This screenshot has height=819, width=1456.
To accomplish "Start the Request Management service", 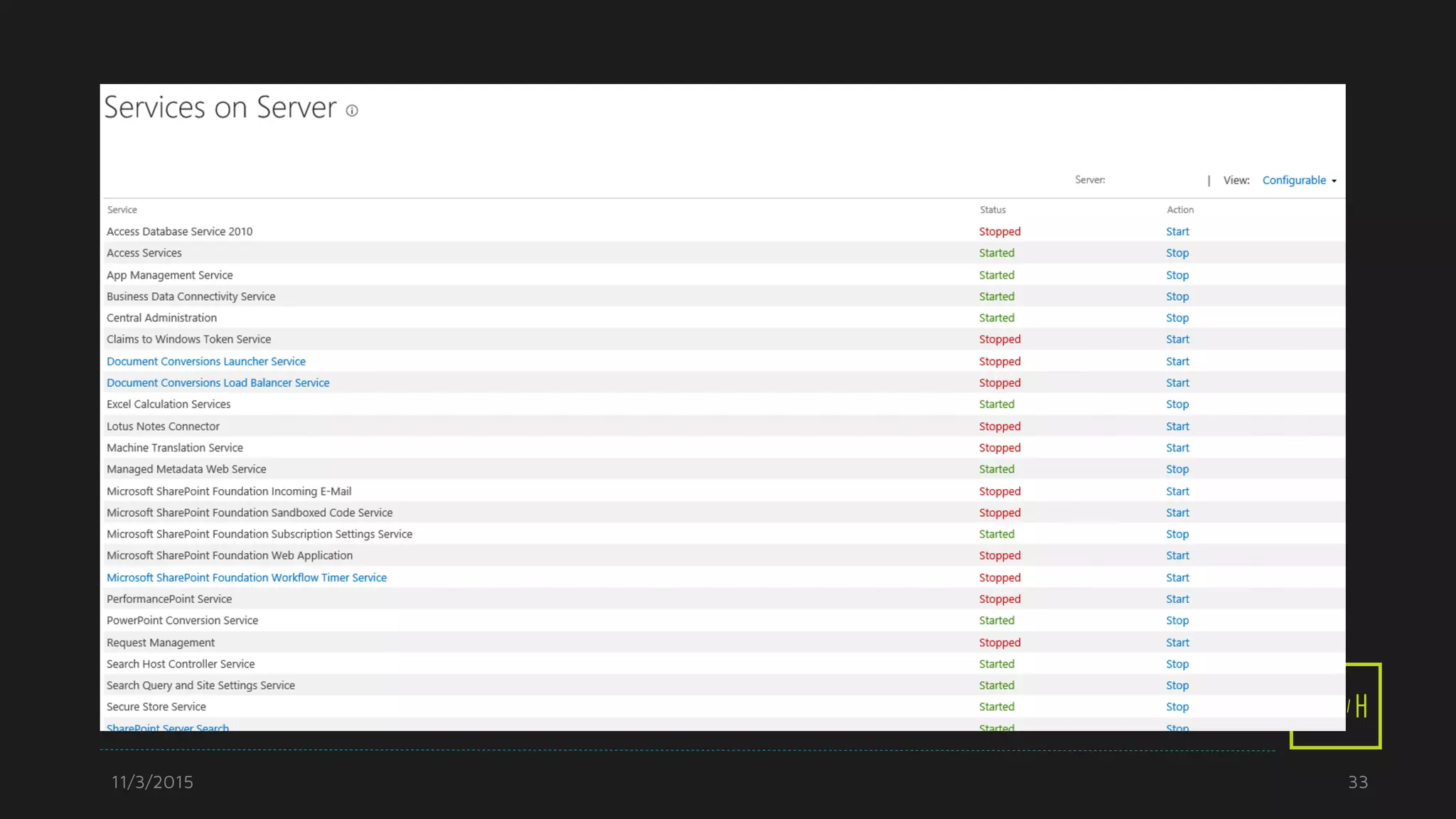I will tap(1177, 643).
